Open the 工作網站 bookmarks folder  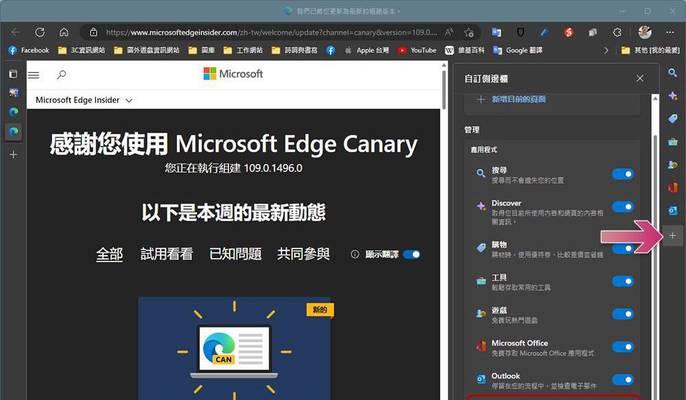[243, 50]
